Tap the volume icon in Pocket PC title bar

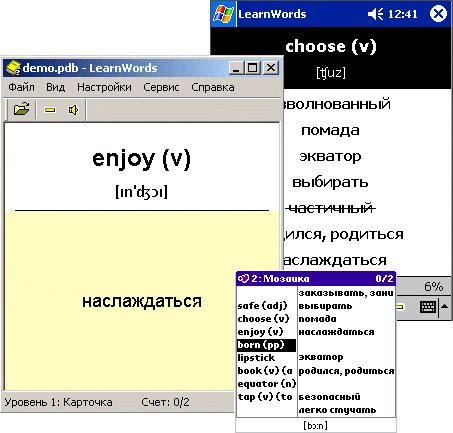(x=375, y=14)
